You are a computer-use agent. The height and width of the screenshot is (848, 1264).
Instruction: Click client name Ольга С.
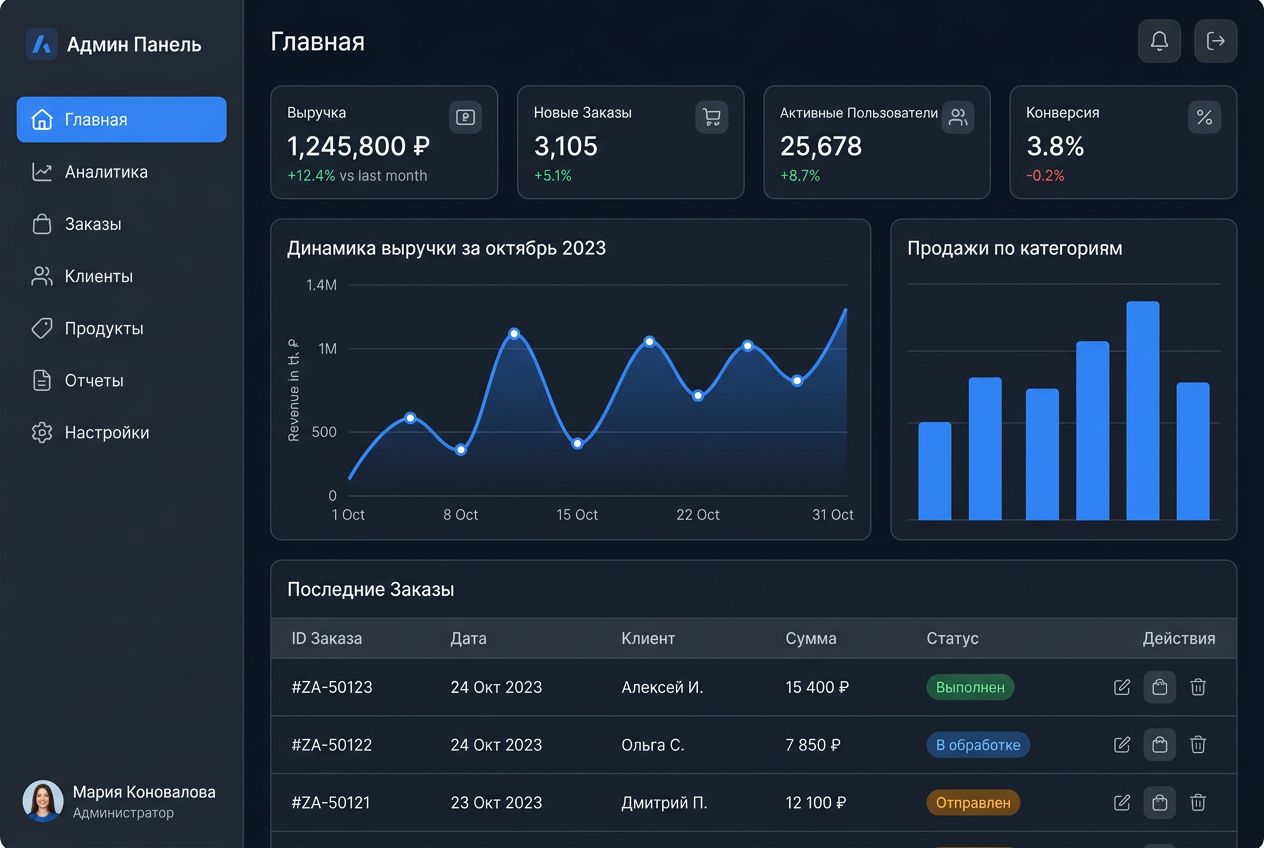653,745
